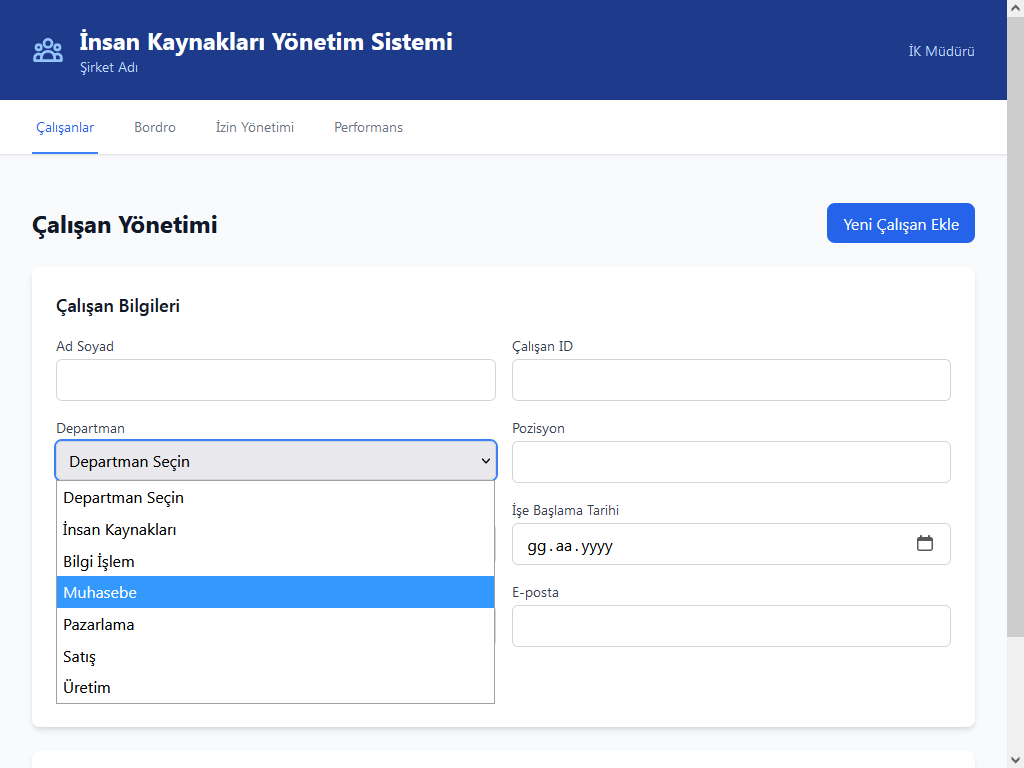The height and width of the screenshot is (768, 1024).
Task: Switch to the Bordro tab
Action: click(x=155, y=127)
